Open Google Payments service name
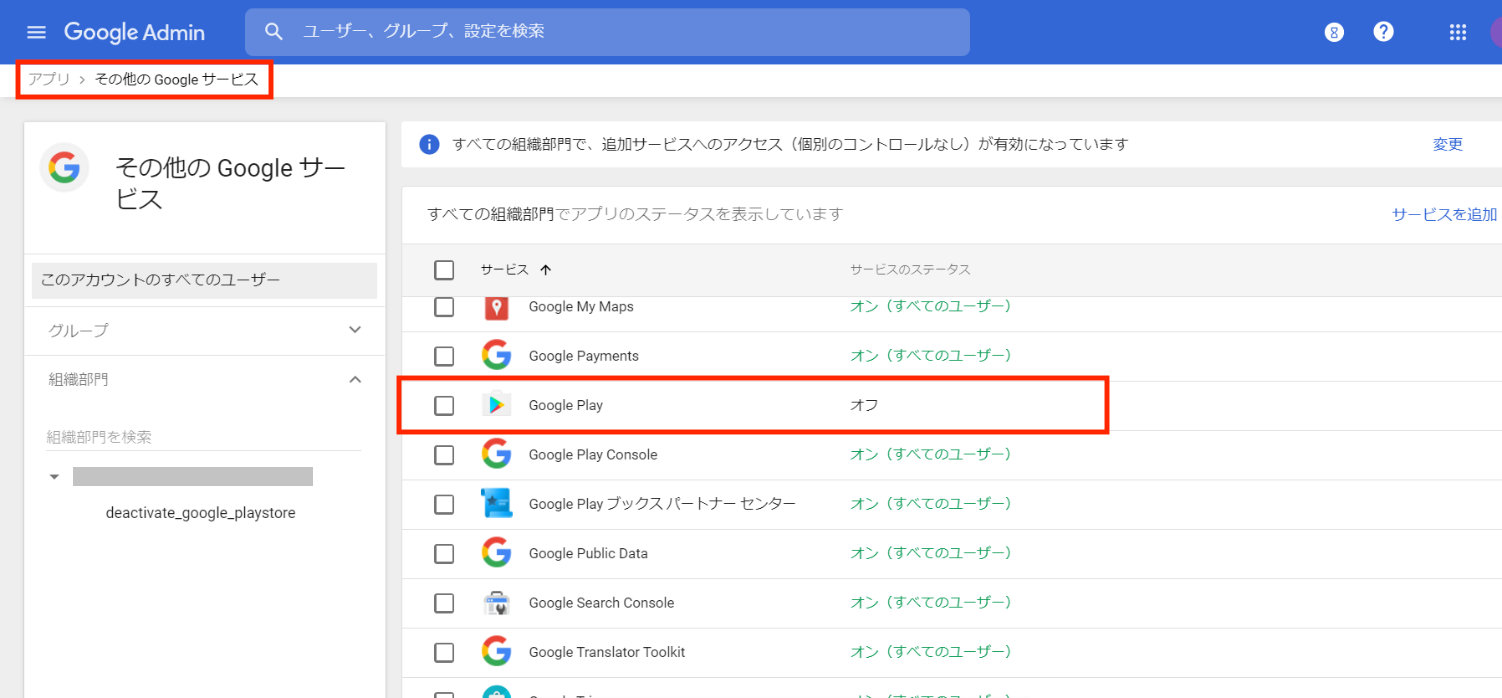The height and width of the screenshot is (698, 1502). pyautogui.click(x=584, y=356)
